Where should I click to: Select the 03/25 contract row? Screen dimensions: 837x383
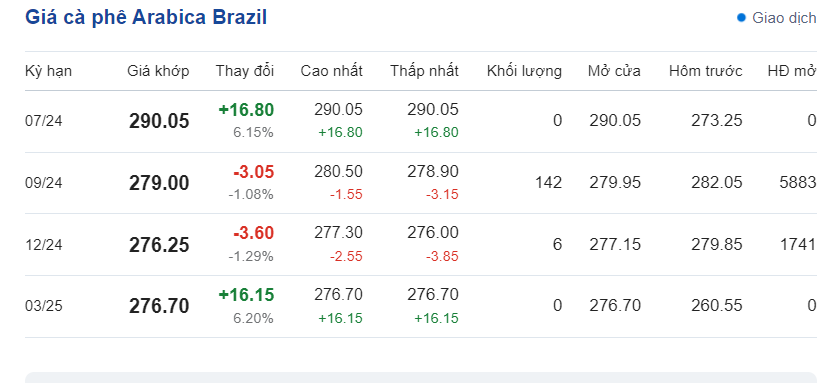coord(421,307)
